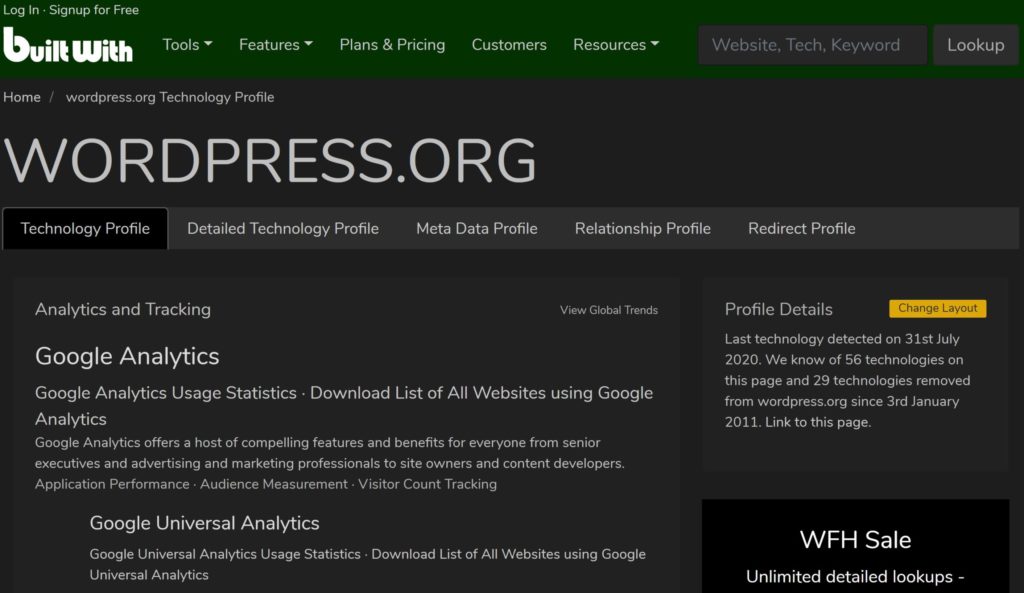Click Download List of Websites using Google Universal Analytics
Image resolution: width=1024 pixels, height=593 pixels.
[x=368, y=565]
